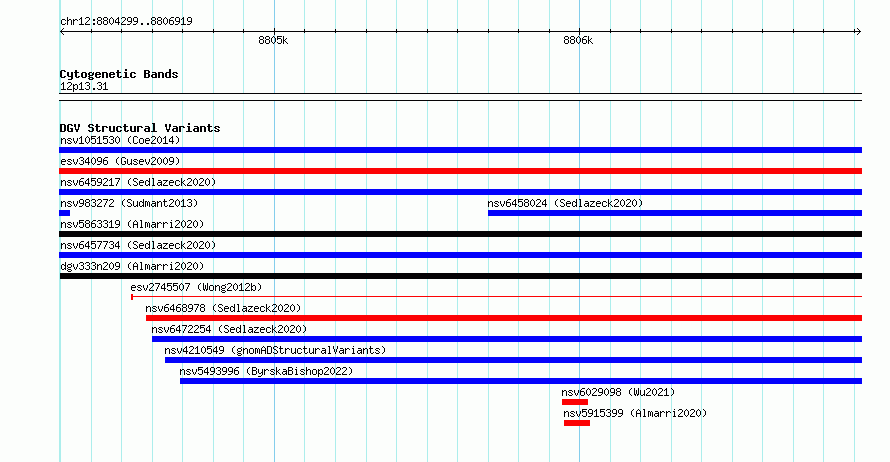The width and height of the screenshot is (890, 462).
Task: Click the nsv6029098 (Wu2021) label
Action: (618, 392)
